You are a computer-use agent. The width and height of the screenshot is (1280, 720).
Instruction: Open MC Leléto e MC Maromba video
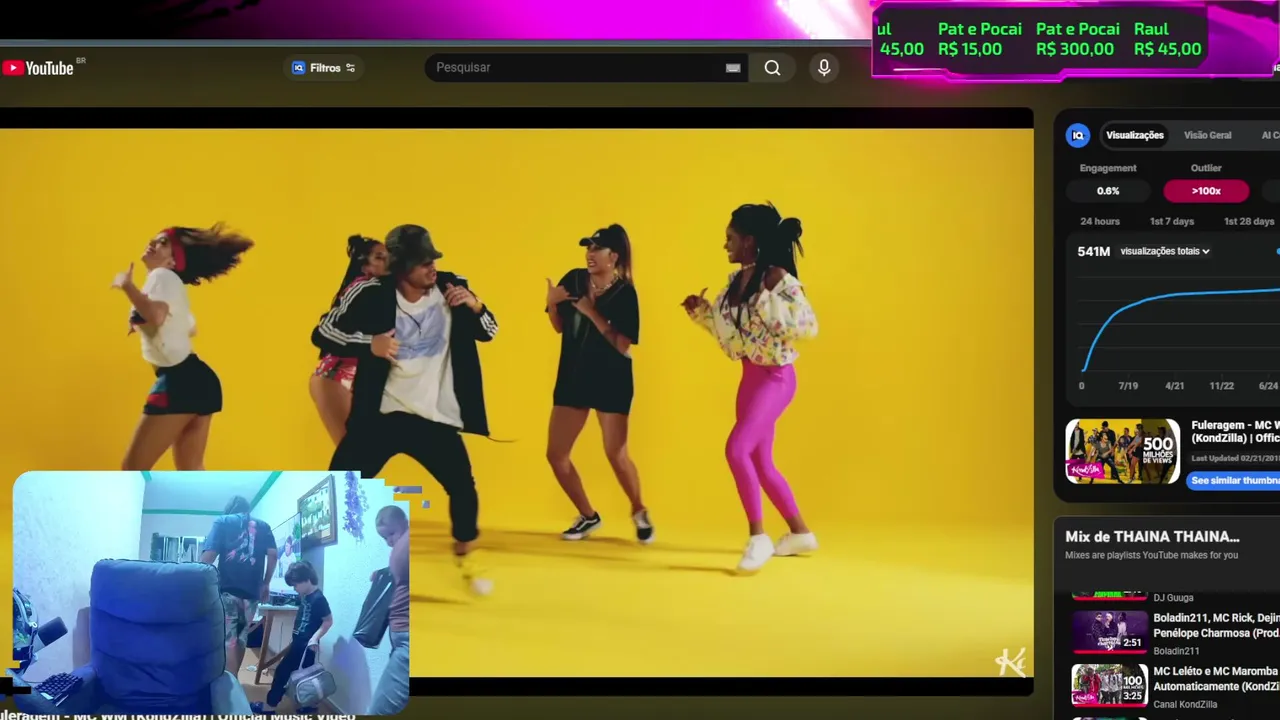(1216, 679)
